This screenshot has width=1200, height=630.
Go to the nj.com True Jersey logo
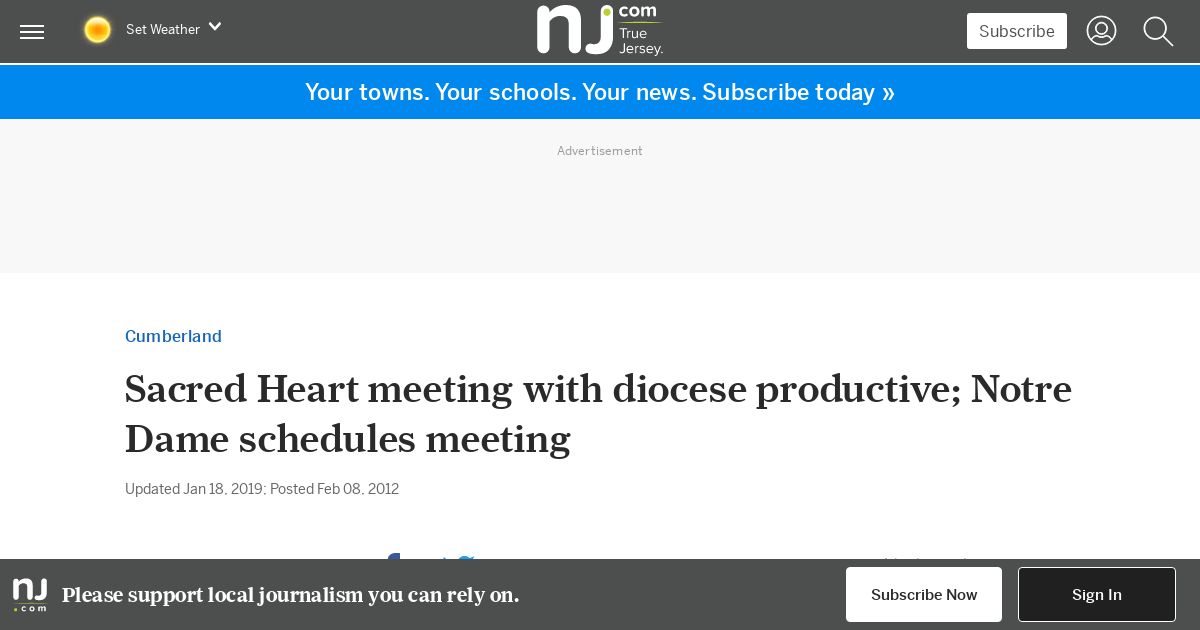click(600, 29)
